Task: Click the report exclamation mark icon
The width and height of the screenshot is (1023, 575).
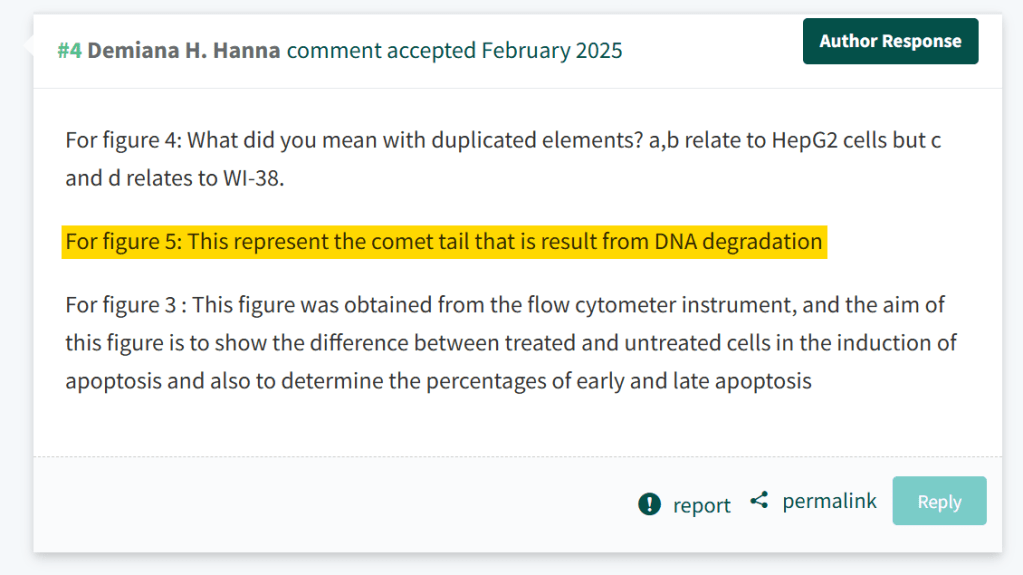Action: click(649, 504)
